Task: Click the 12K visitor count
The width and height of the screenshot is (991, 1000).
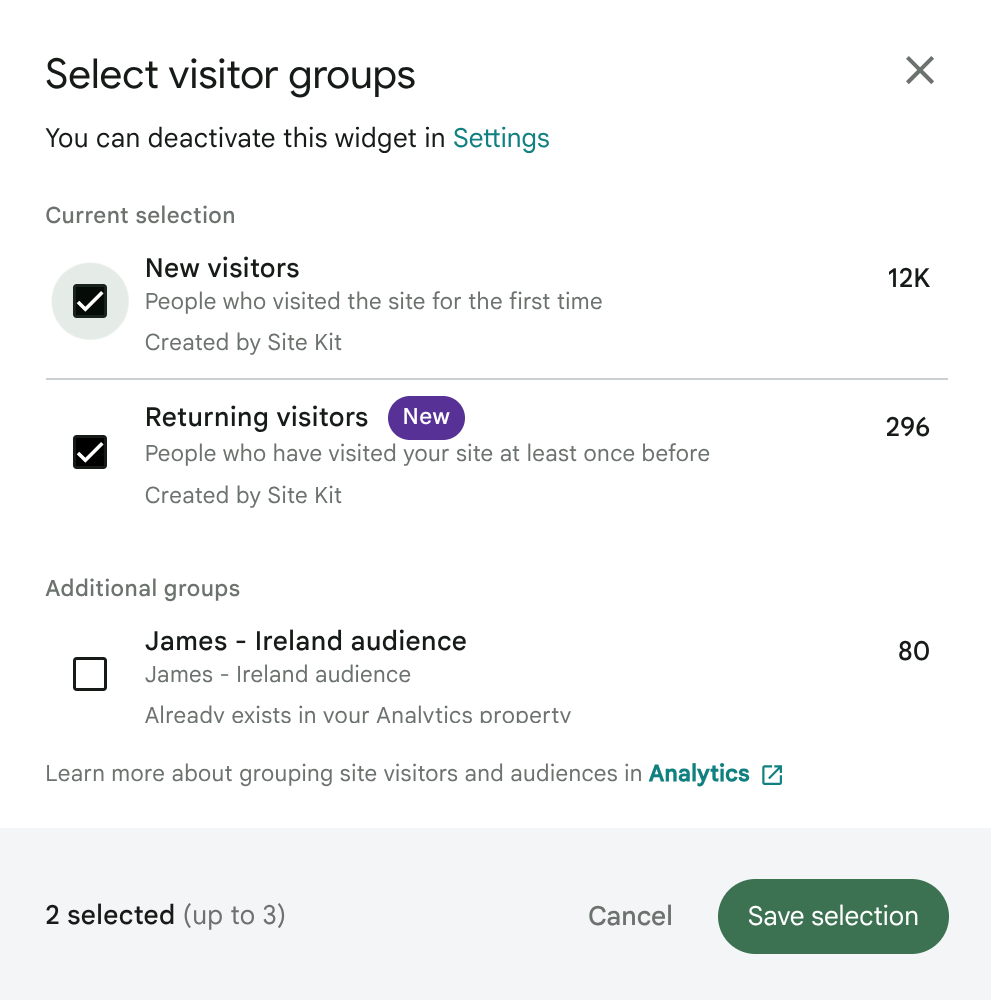Action: (908, 278)
